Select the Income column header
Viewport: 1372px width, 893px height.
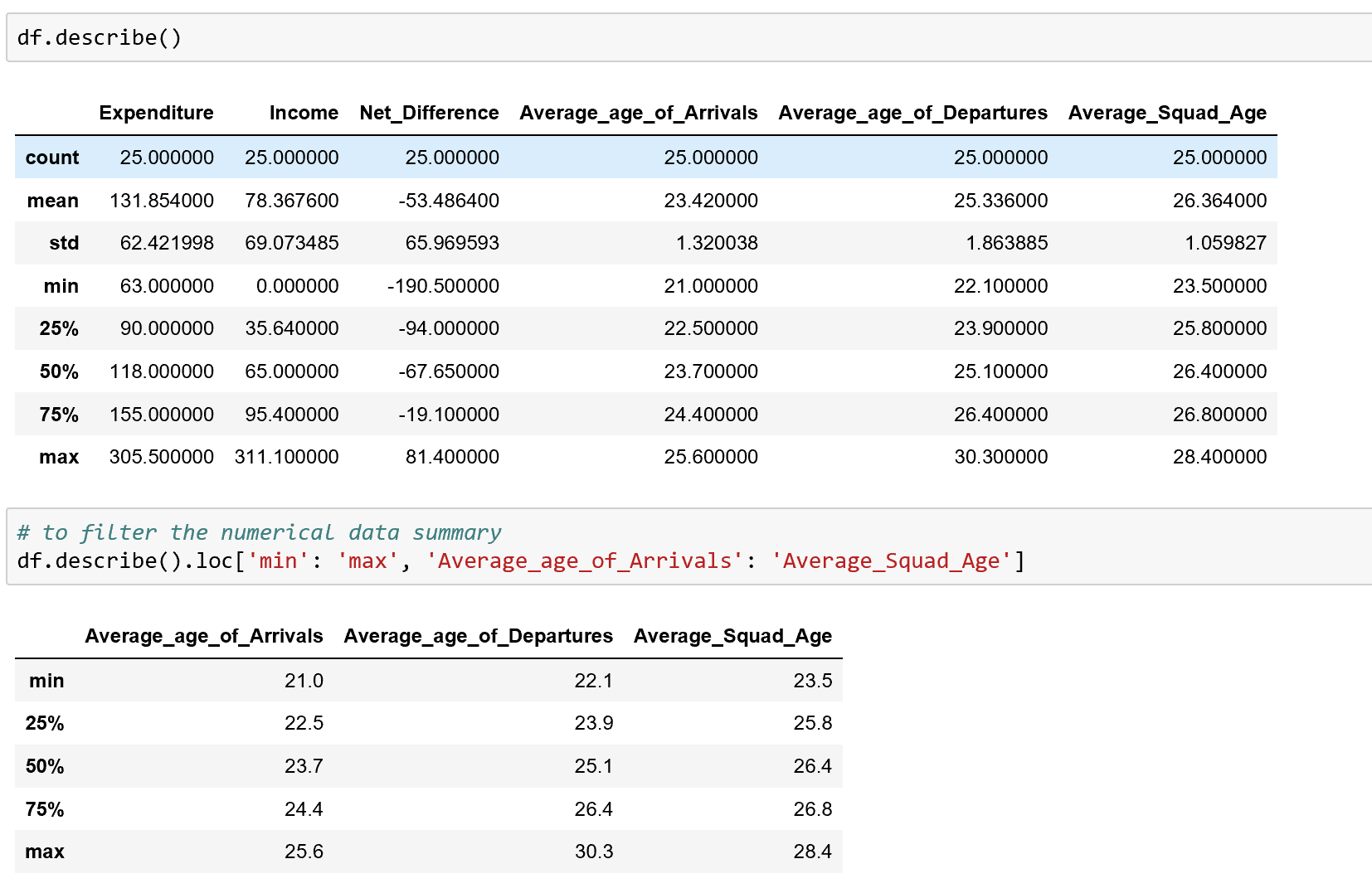[x=304, y=113]
